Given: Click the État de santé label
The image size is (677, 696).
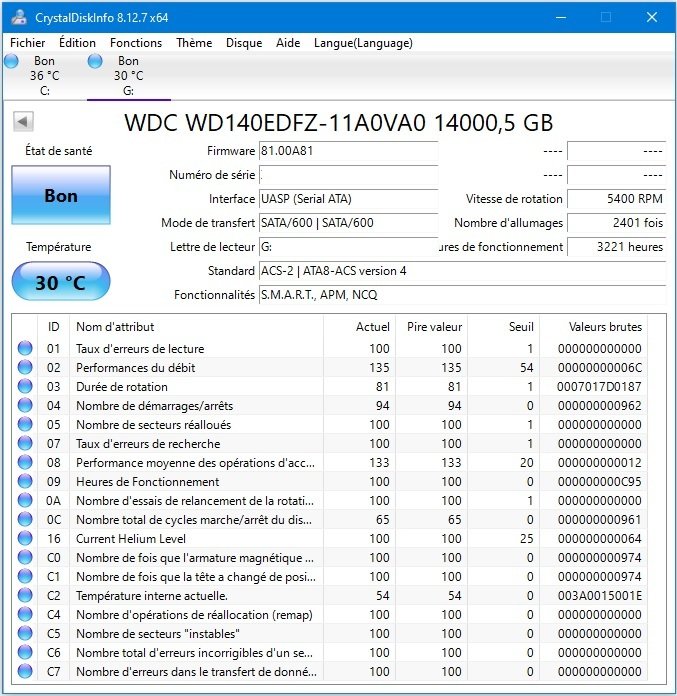Looking at the screenshot, I should click(x=59, y=151).
